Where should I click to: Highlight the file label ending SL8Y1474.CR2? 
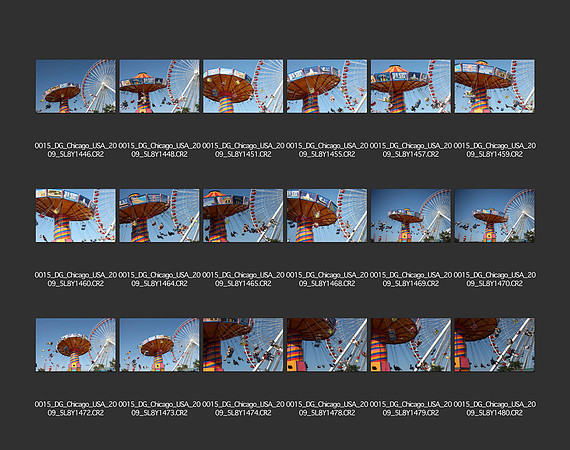pyautogui.click(x=243, y=408)
